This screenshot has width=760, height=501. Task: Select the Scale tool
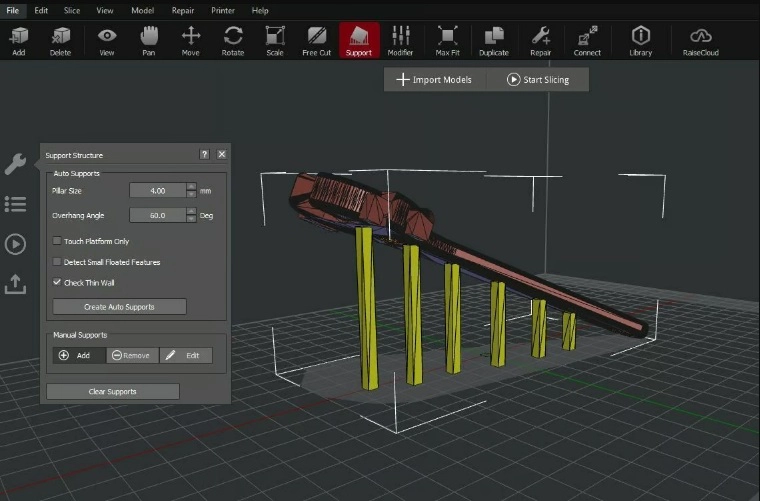pyautogui.click(x=275, y=41)
